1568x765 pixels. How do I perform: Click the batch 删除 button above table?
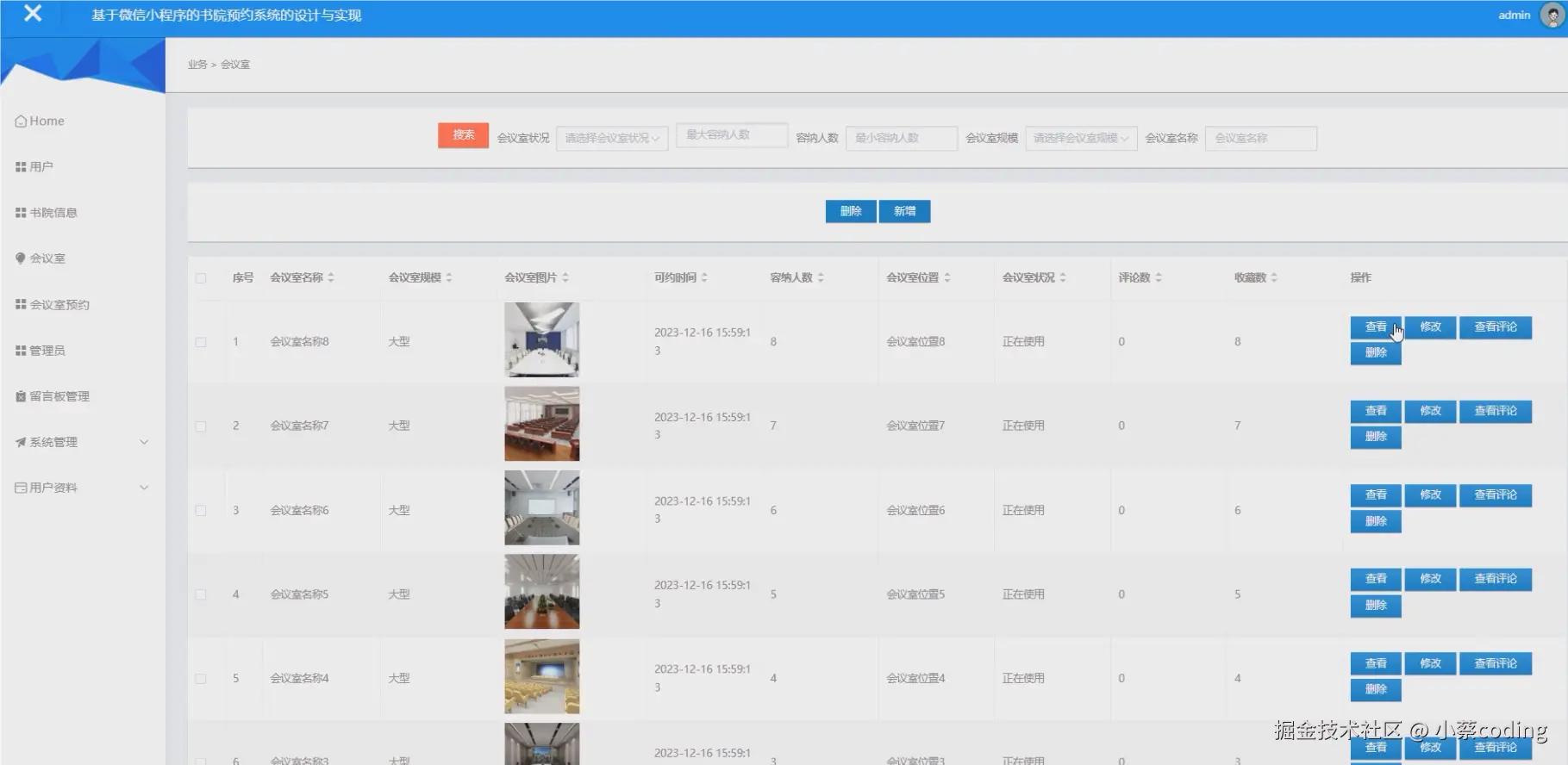(x=851, y=211)
